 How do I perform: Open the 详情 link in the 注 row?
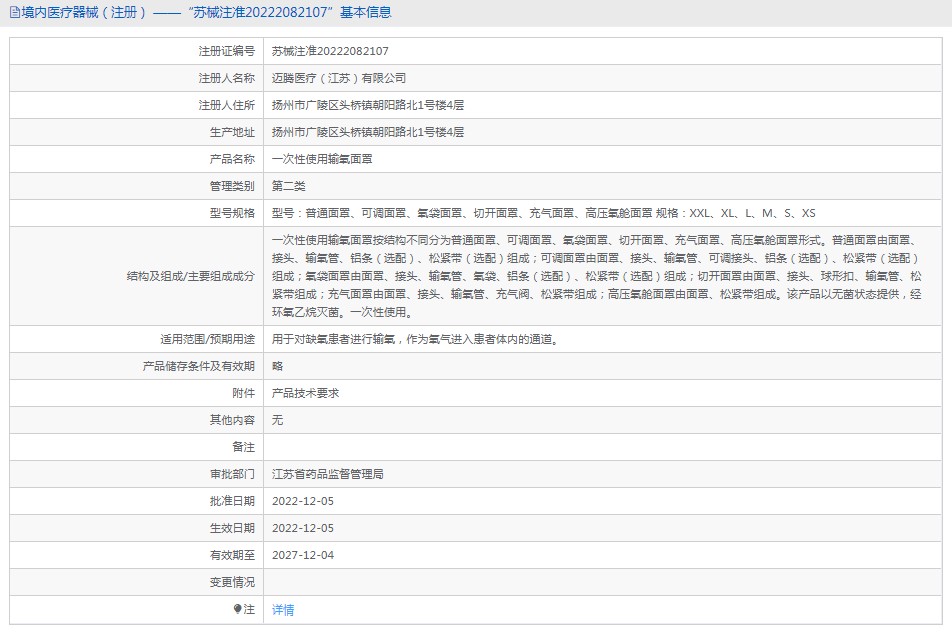point(283,610)
